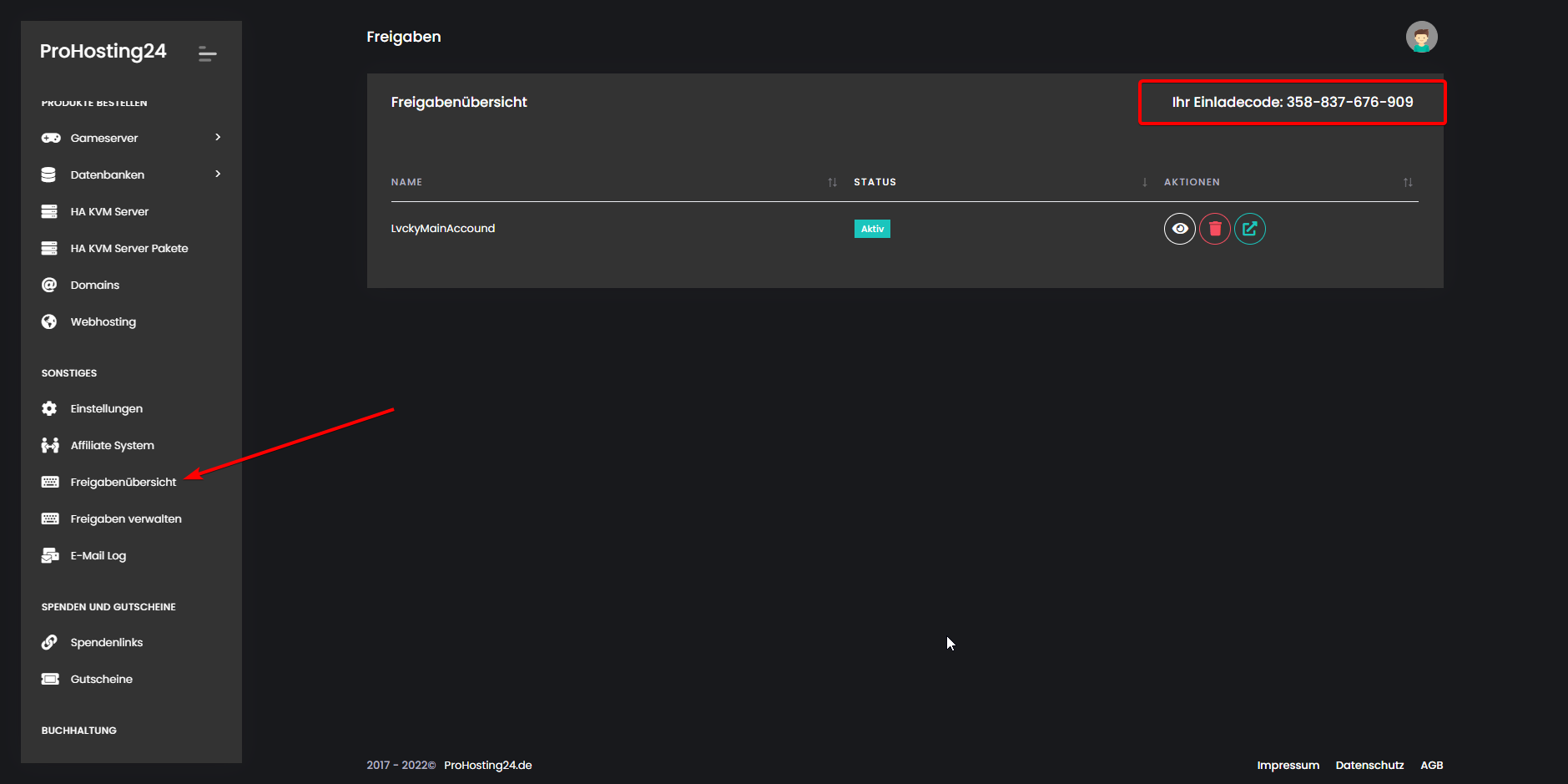Screen dimensions: 1568x784
Task: Sort by the Aktionen column arrows
Action: point(1408,182)
